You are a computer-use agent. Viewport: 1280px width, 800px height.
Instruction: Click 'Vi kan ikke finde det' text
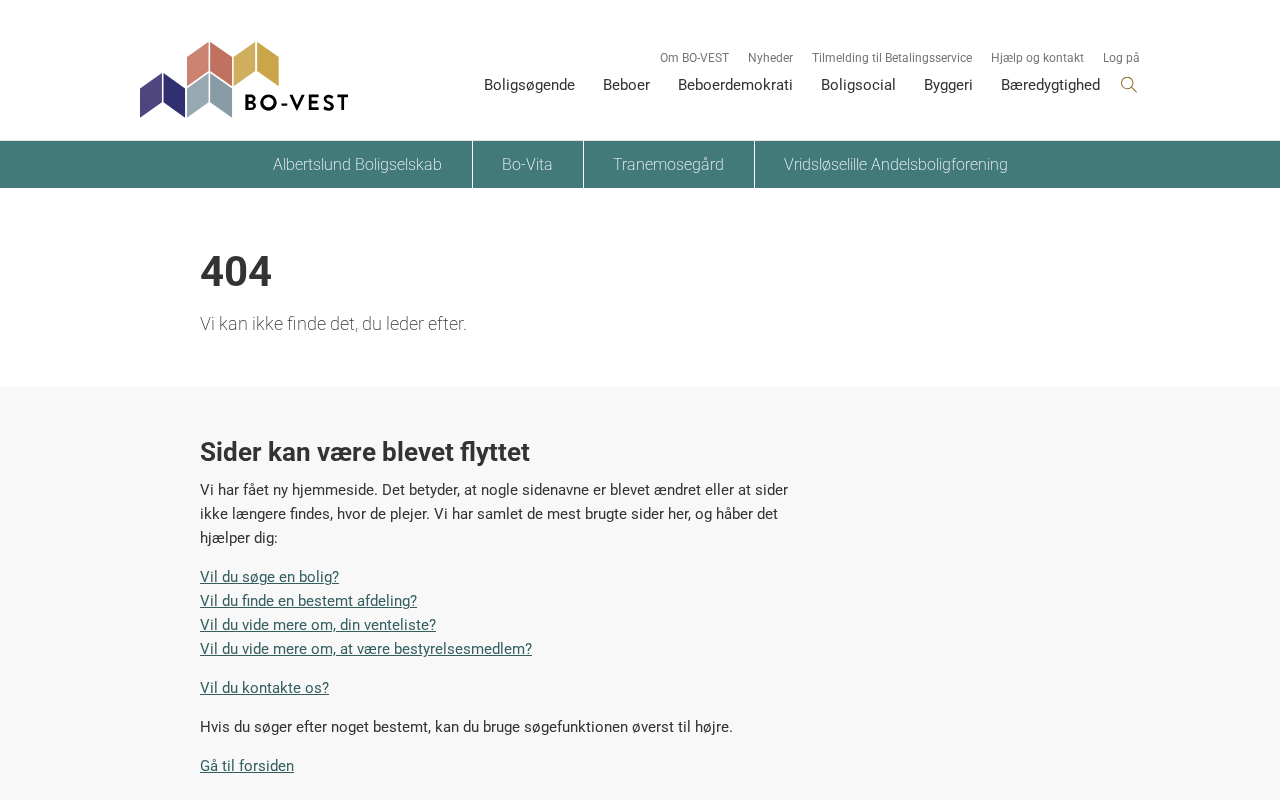click(x=333, y=324)
